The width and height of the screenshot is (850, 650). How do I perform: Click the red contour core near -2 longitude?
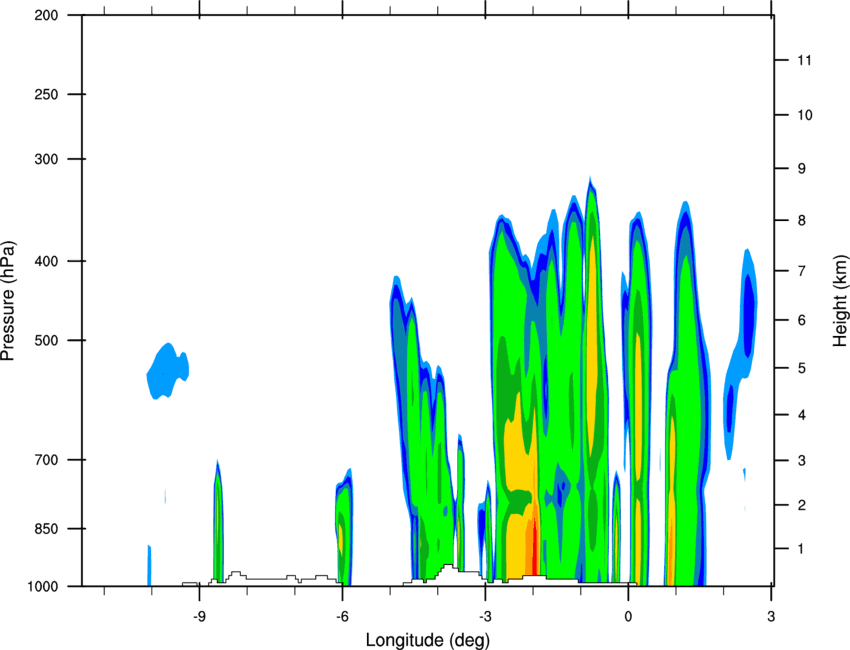(x=535, y=545)
